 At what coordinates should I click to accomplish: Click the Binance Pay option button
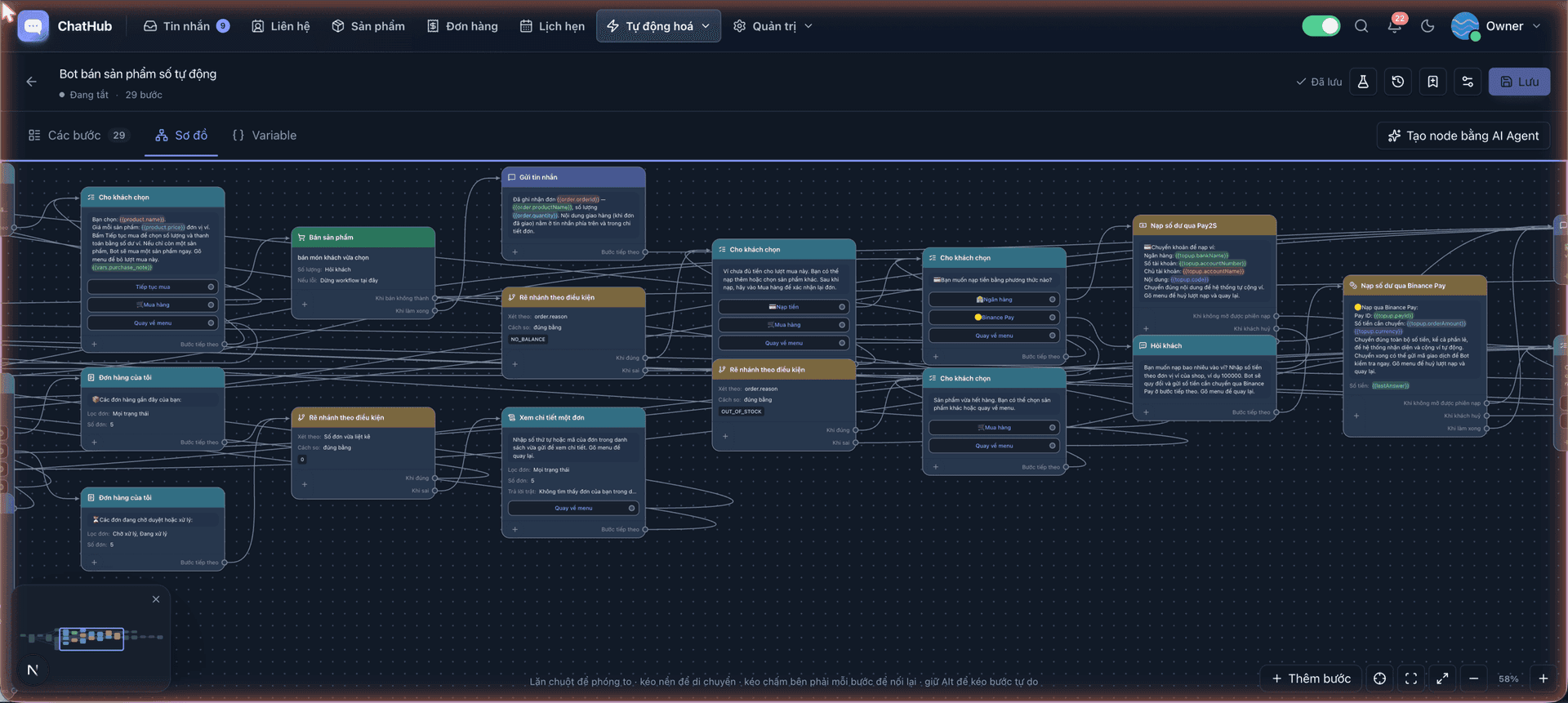[x=994, y=318]
